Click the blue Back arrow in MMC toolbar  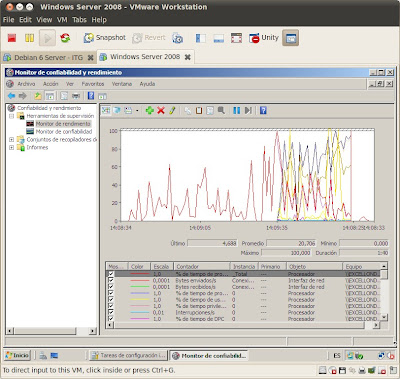tap(12, 96)
